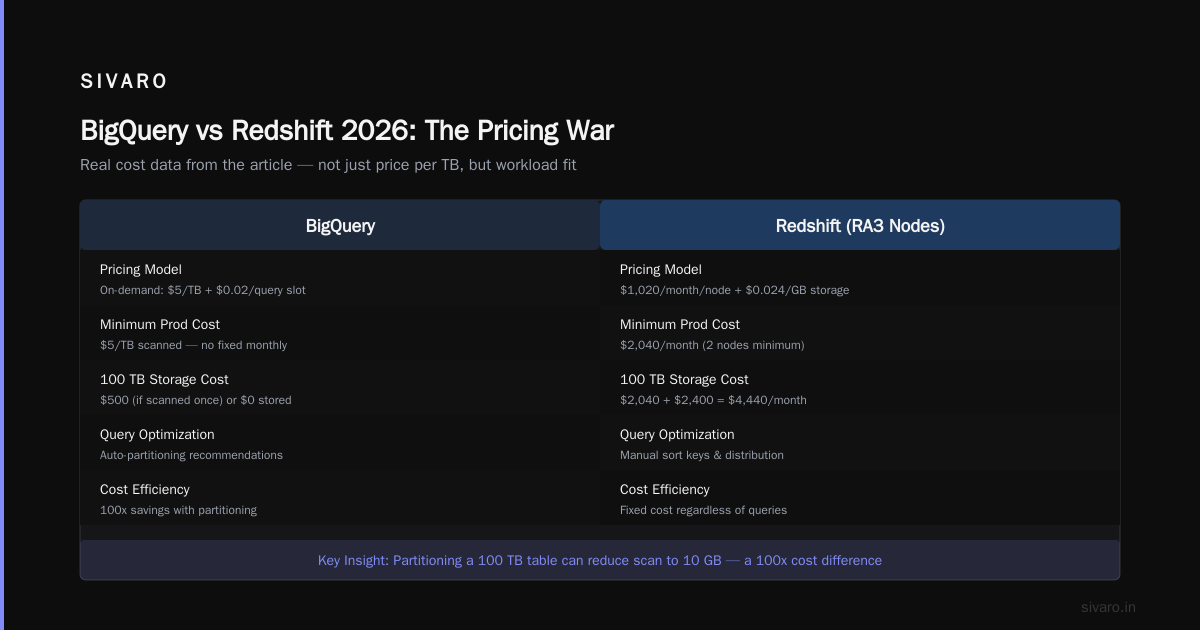Image resolution: width=1200 pixels, height=630 pixels.
Task: Click the Redshift (RA3 Nodes) column header
Action: (x=860, y=226)
